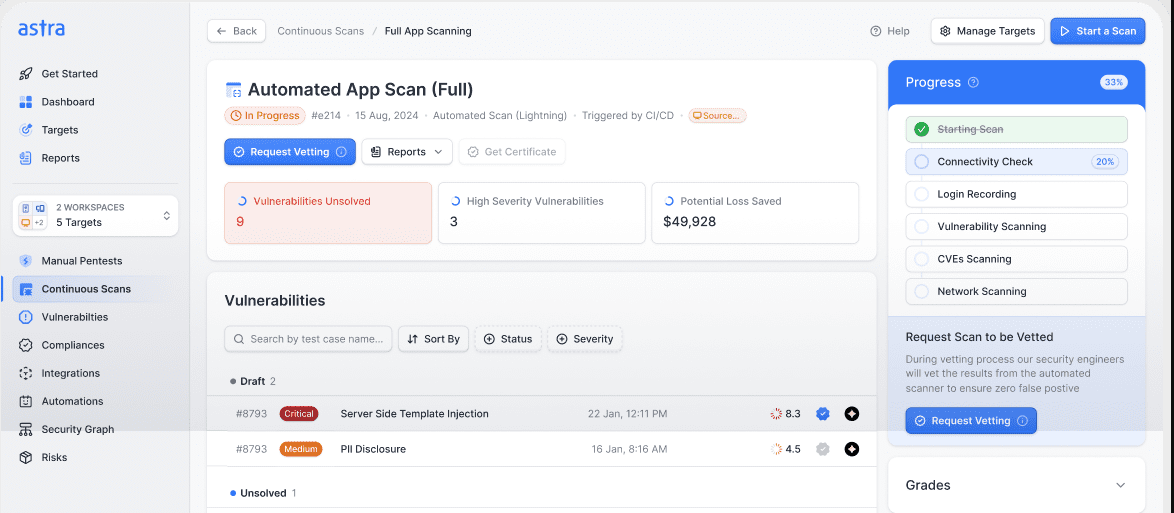Click the 8.3 CVSS score indicator
The height and width of the screenshot is (513, 1174).
785,413
